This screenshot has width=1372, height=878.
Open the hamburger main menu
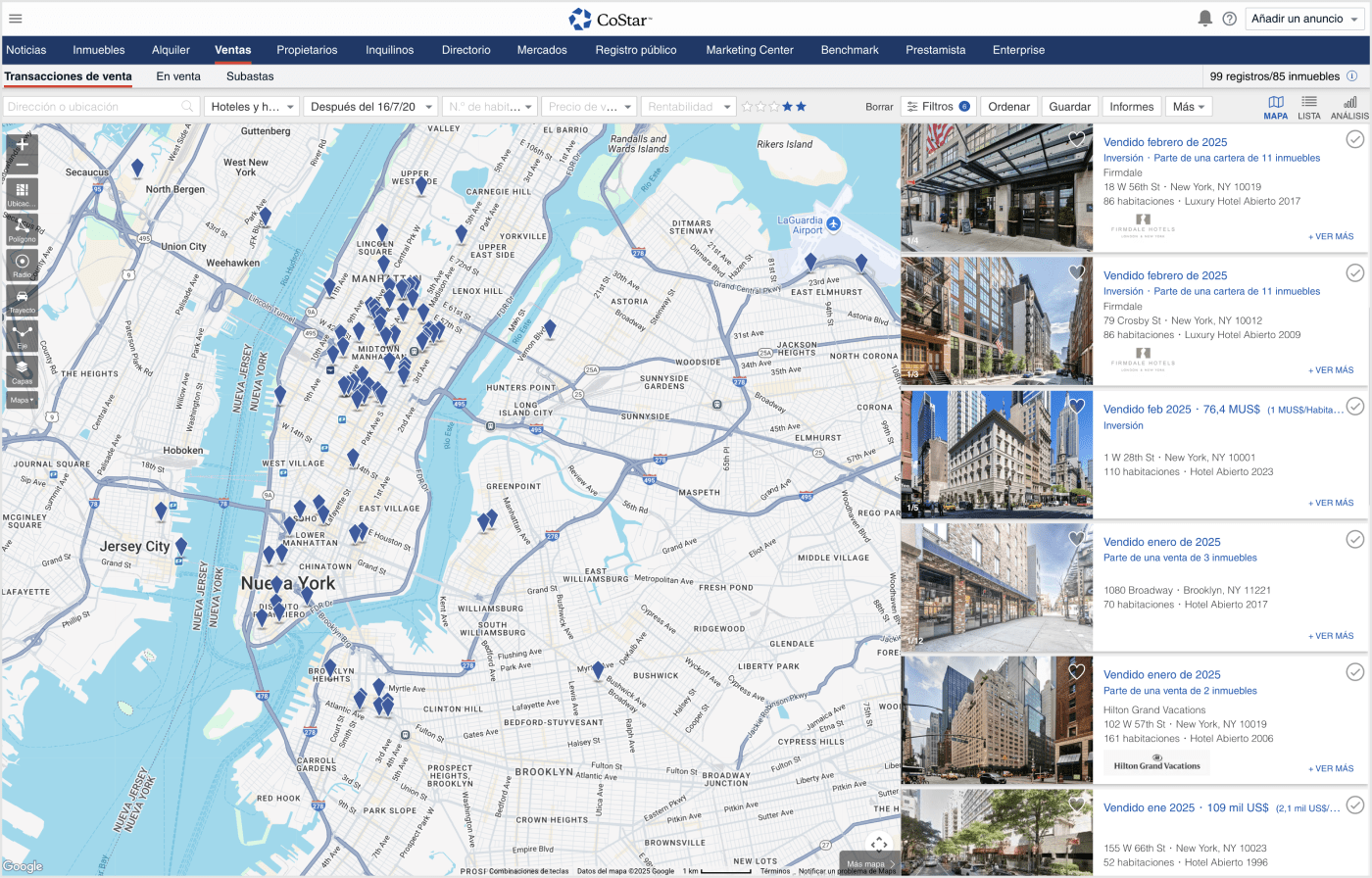[x=15, y=19]
